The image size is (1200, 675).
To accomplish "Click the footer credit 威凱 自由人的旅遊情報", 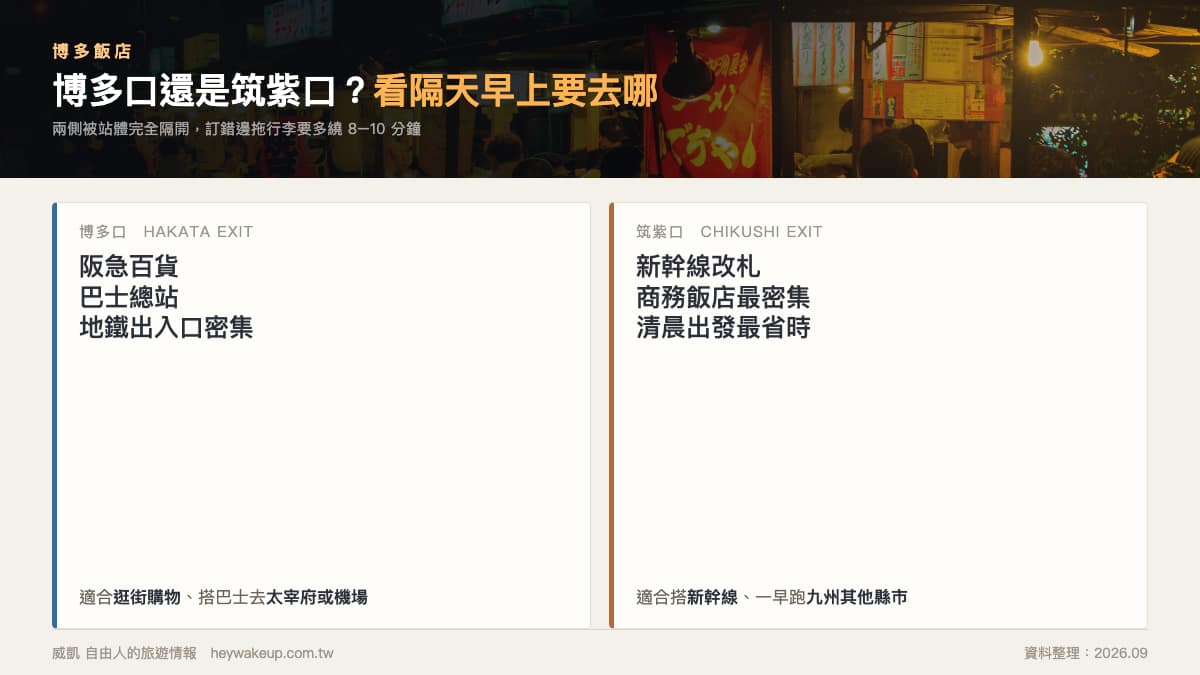I will 125,653.
